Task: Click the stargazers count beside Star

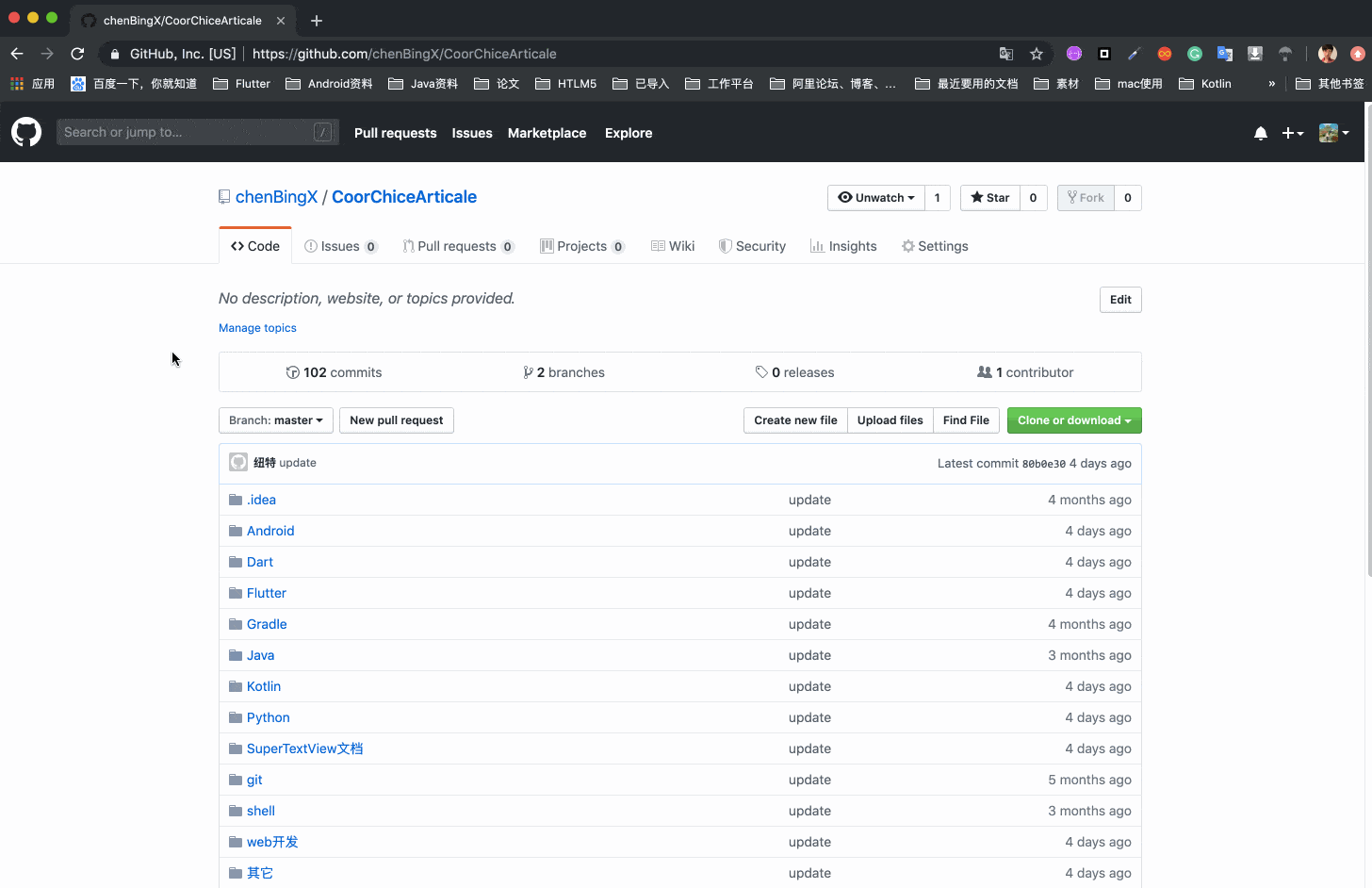Action: pos(1034,198)
